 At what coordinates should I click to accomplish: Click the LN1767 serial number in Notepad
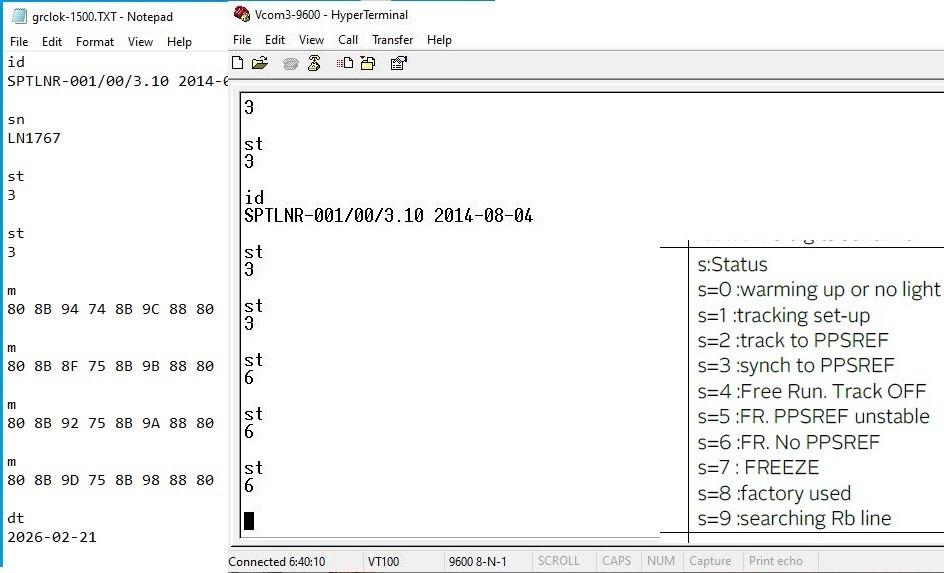[x=34, y=138]
